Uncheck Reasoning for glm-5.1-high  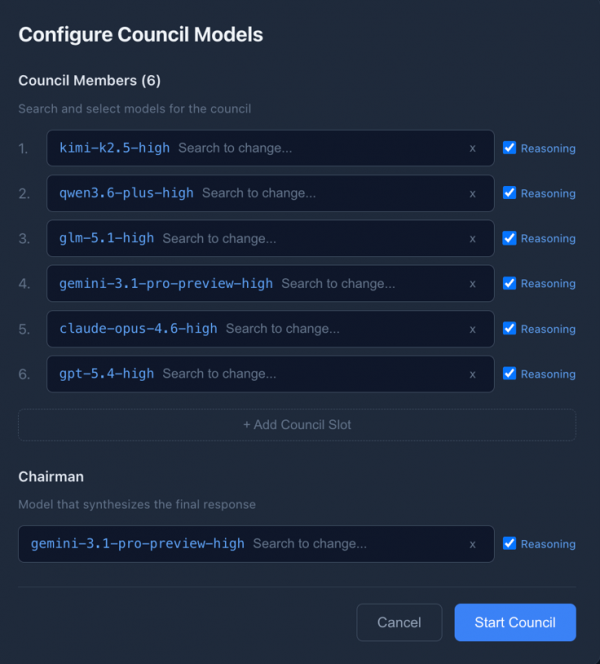pos(510,238)
